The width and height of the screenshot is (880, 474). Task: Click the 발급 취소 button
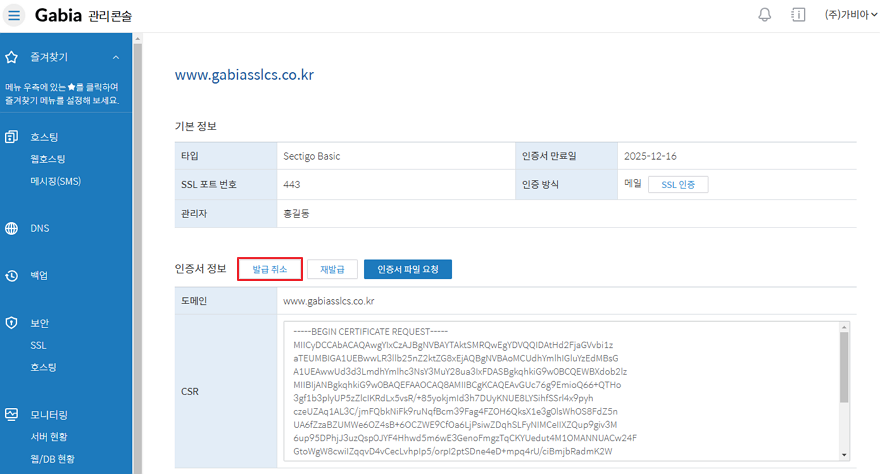[x=270, y=269]
